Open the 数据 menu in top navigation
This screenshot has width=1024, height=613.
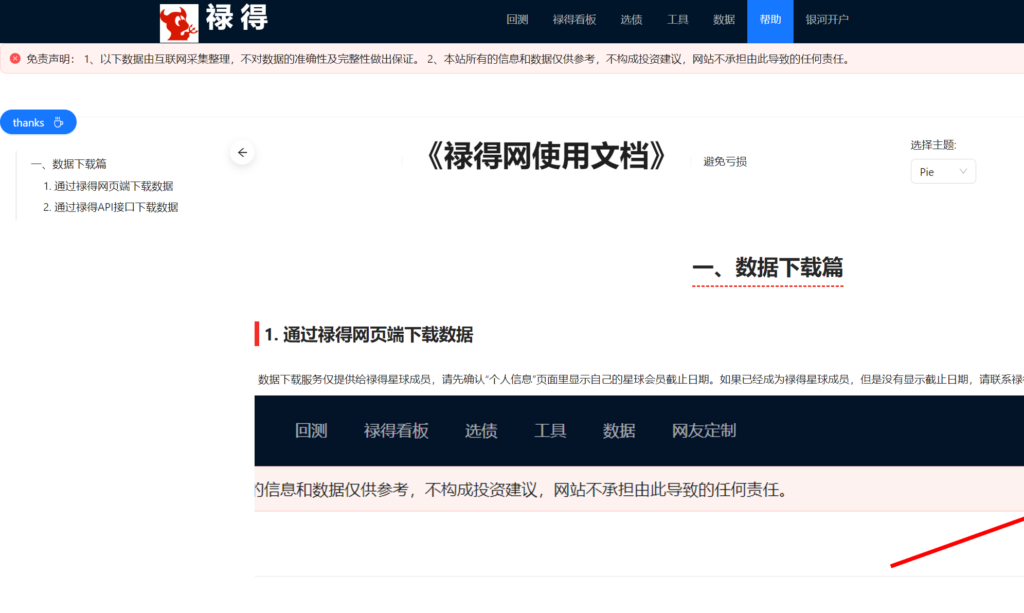724,20
